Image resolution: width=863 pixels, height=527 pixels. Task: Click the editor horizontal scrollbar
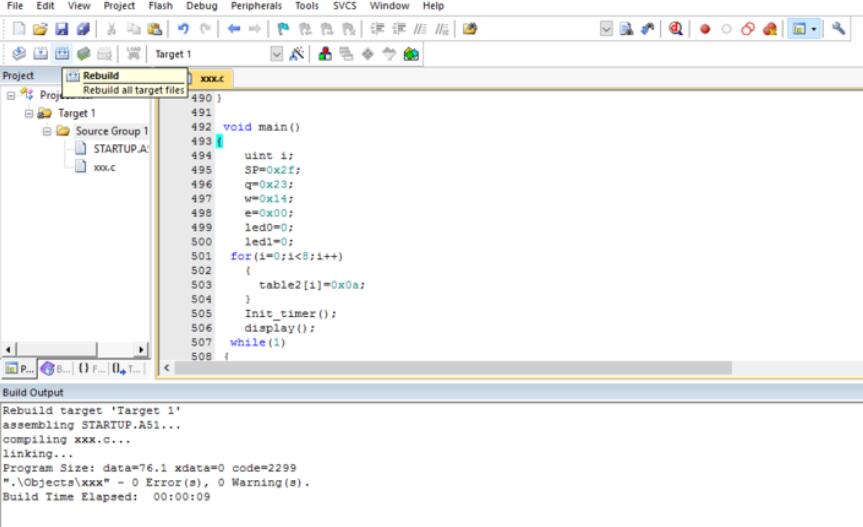tap(450, 368)
